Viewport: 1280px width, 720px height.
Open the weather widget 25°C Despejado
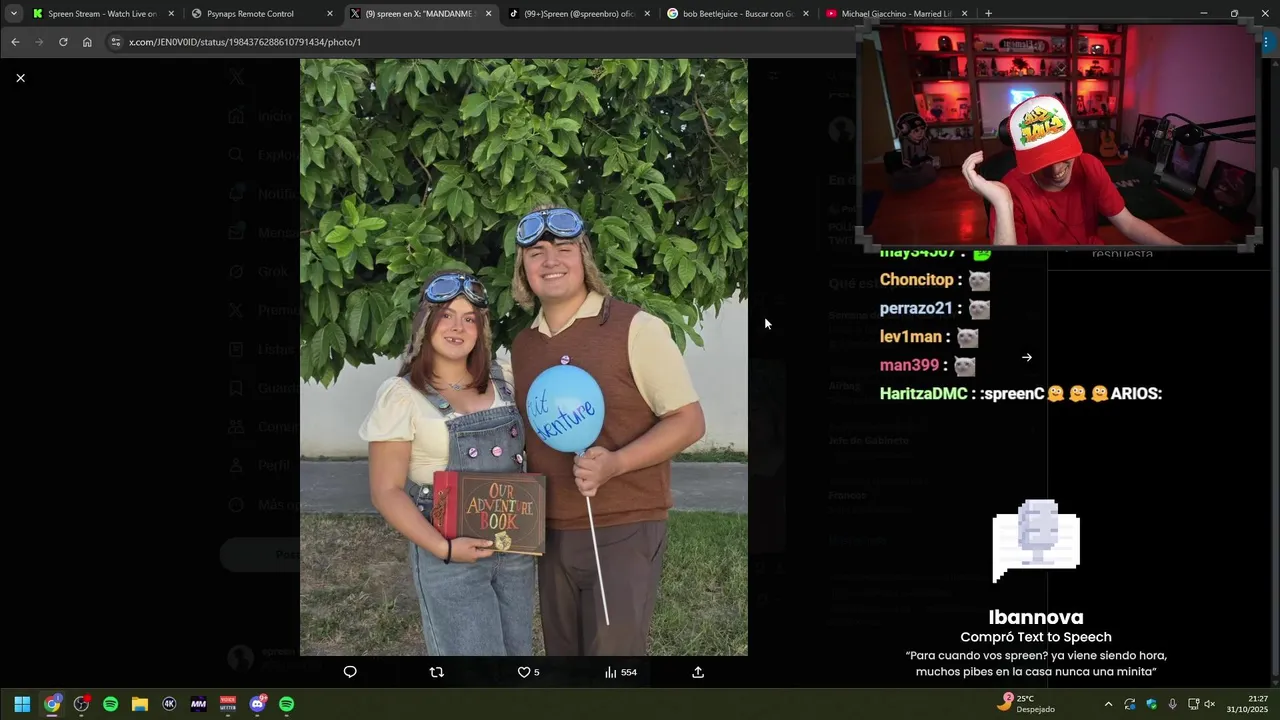coord(1026,703)
